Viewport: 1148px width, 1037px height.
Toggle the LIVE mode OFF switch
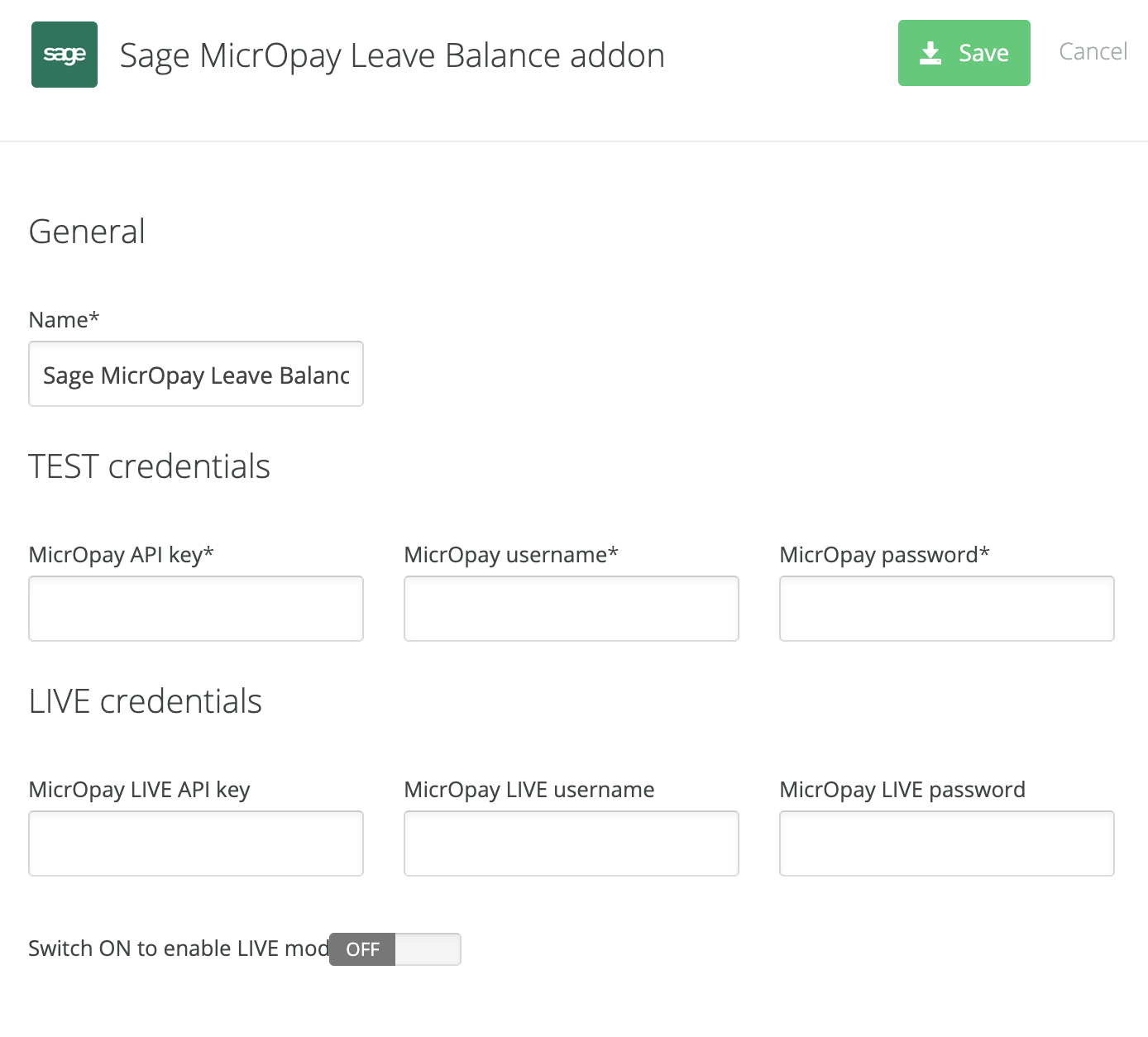click(395, 949)
